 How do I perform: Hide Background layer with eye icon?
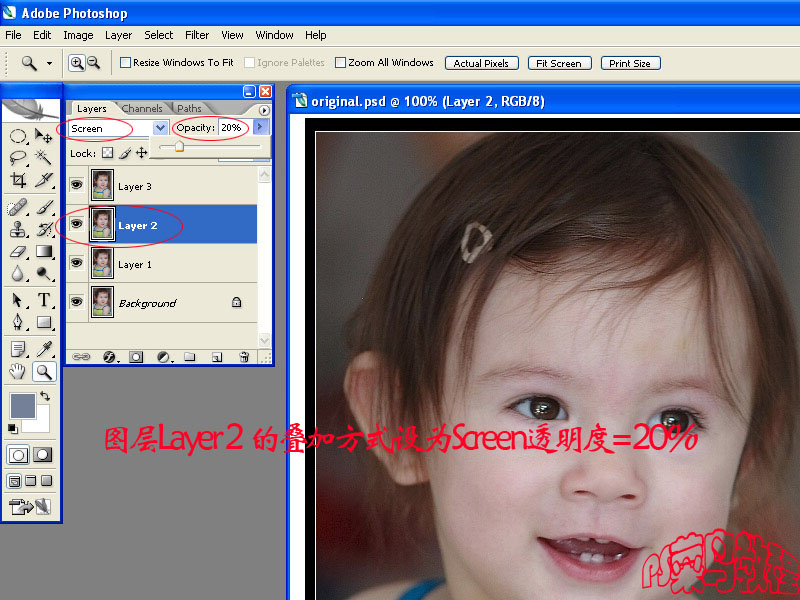77,301
